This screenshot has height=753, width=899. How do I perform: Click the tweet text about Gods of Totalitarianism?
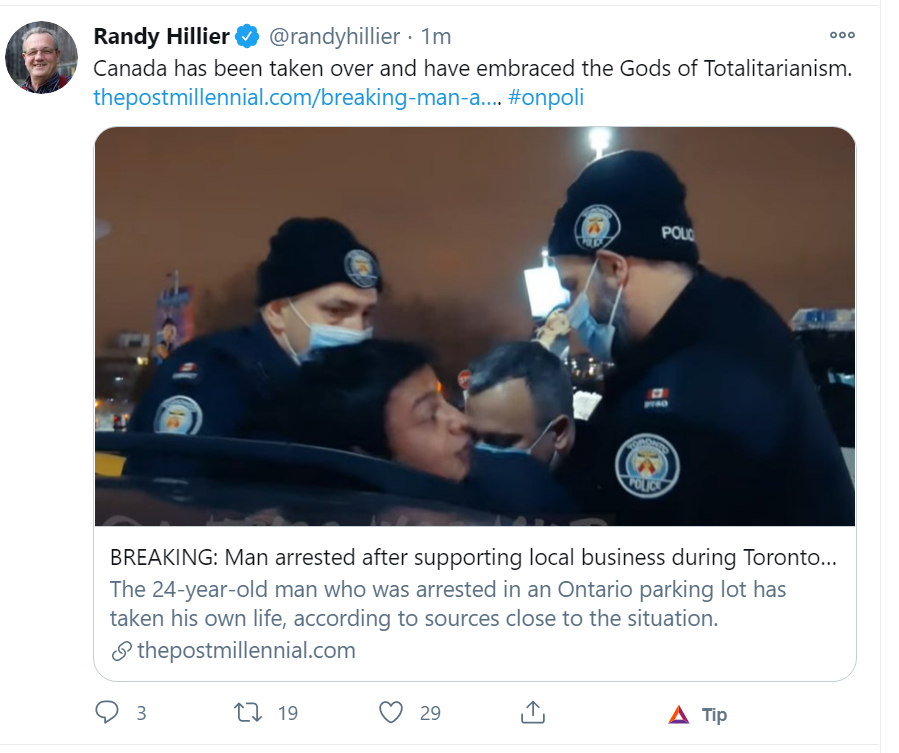click(x=472, y=70)
